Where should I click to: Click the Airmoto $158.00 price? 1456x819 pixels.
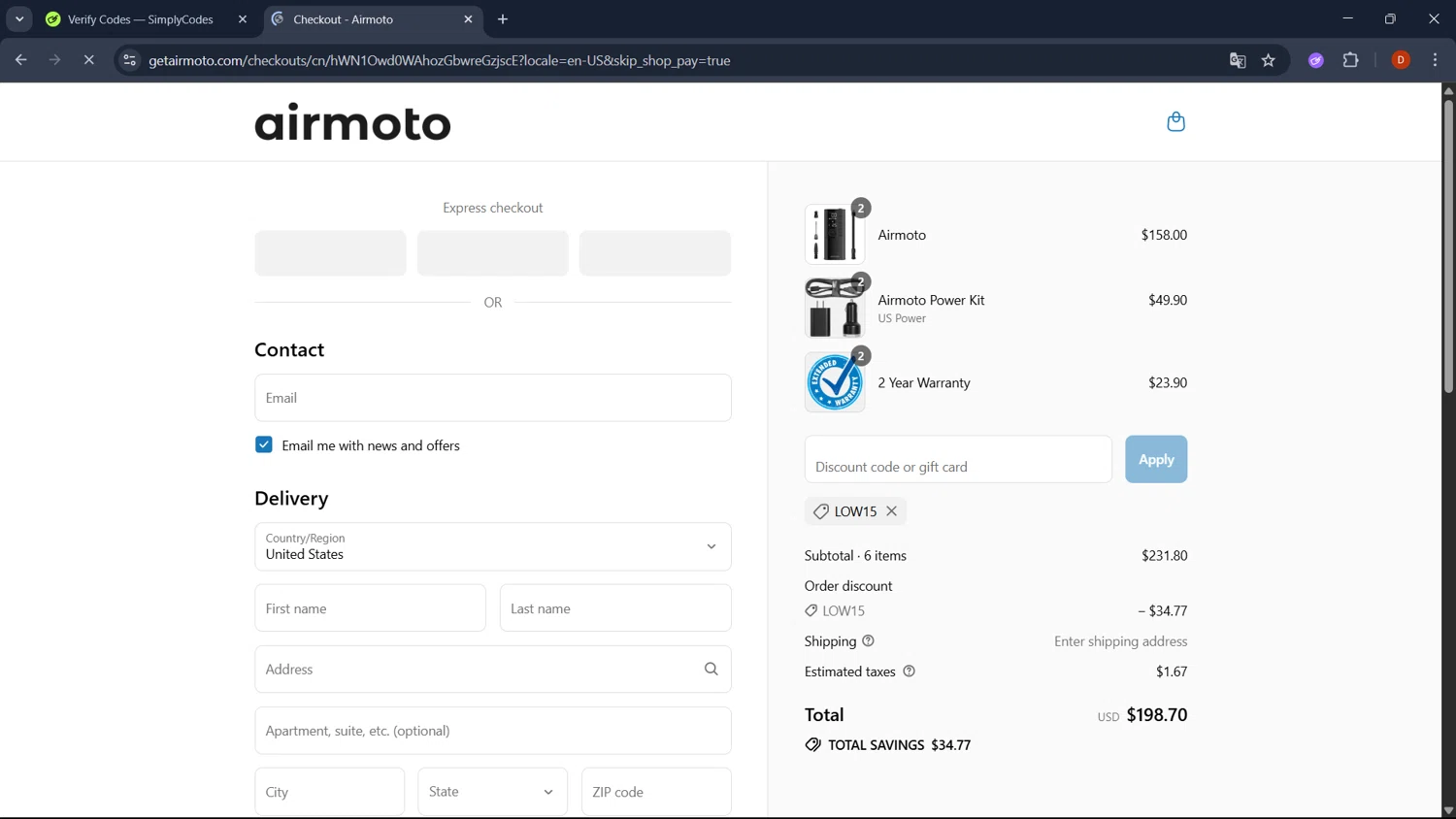click(1164, 235)
